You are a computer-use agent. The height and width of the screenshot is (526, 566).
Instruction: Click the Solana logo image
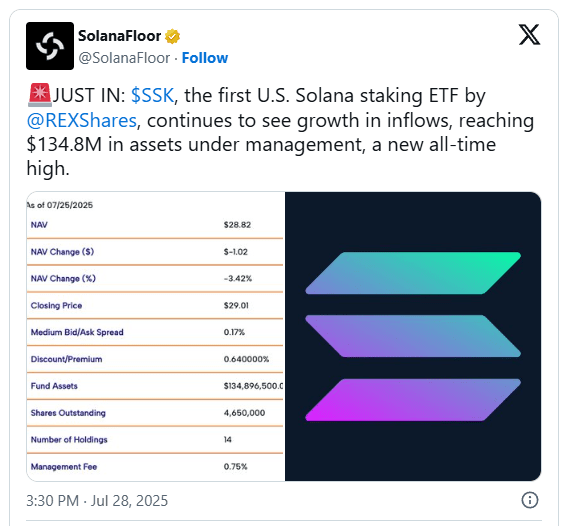pyautogui.click(x=413, y=336)
